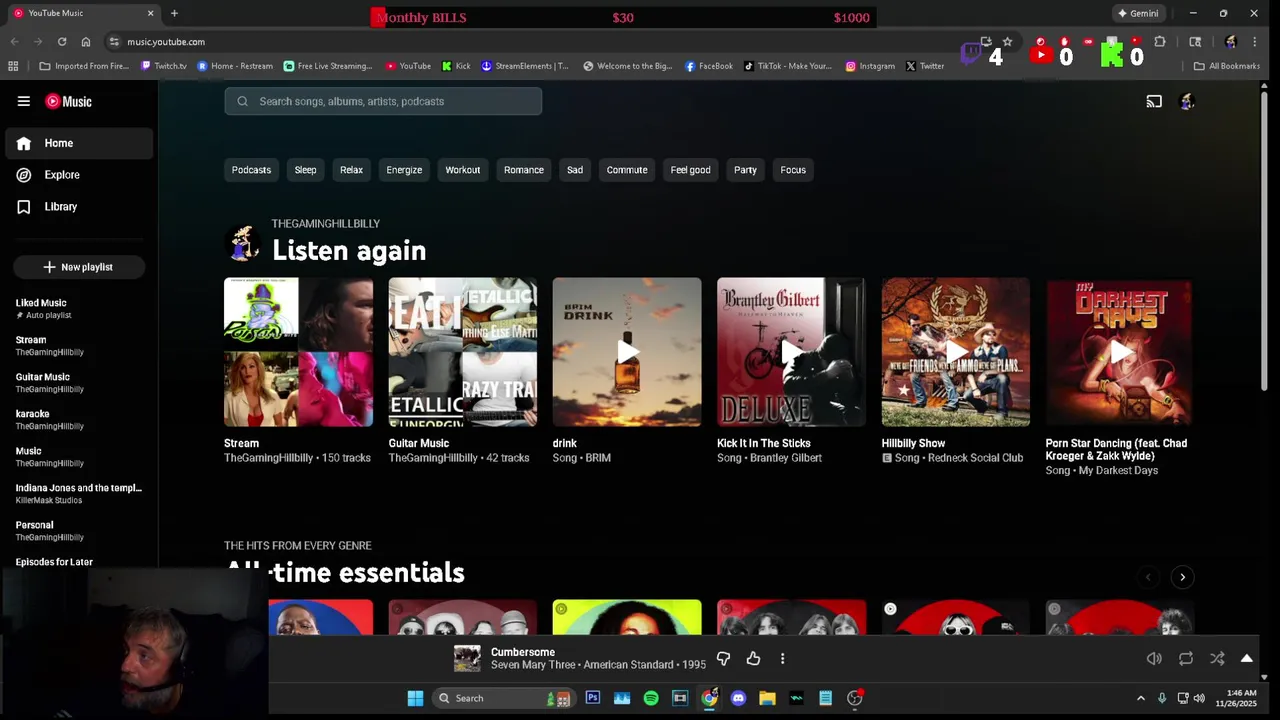The width and height of the screenshot is (1280, 720).
Task: Select the Romance mood chip
Action: [523, 170]
